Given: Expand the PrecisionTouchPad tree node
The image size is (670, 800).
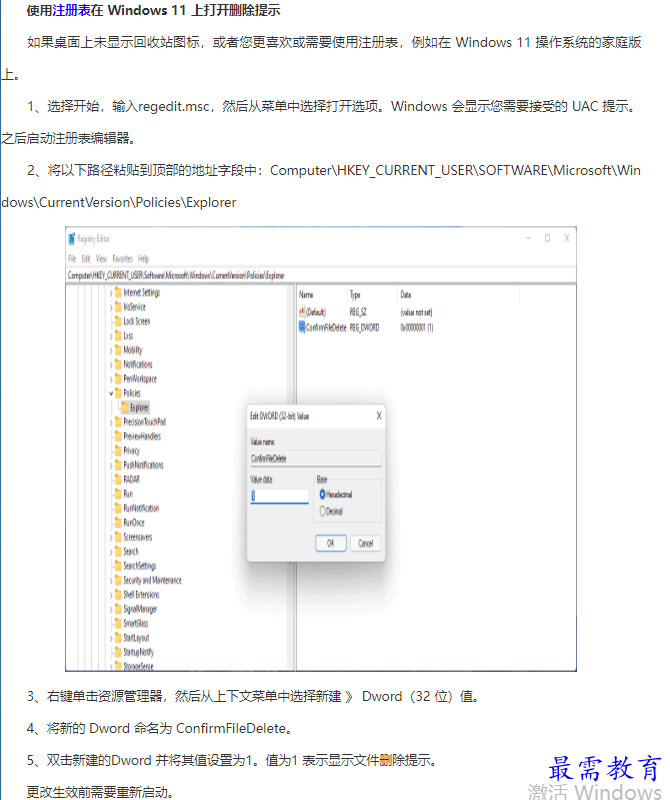Looking at the screenshot, I should point(111,422).
